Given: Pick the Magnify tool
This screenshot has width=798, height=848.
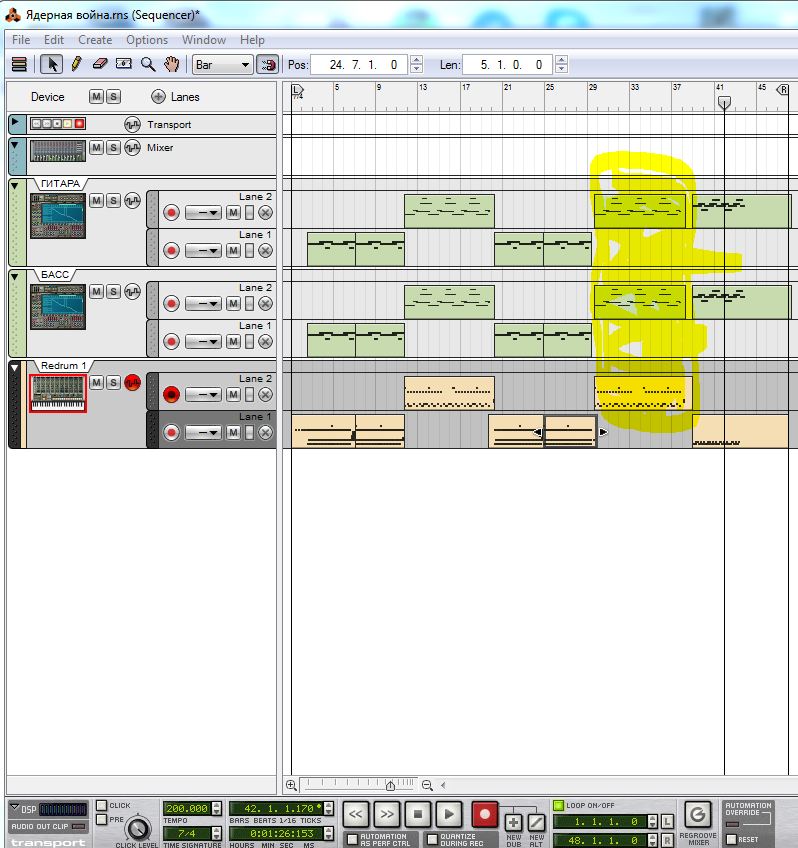Looking at the screenshot, I should point(148,64).
